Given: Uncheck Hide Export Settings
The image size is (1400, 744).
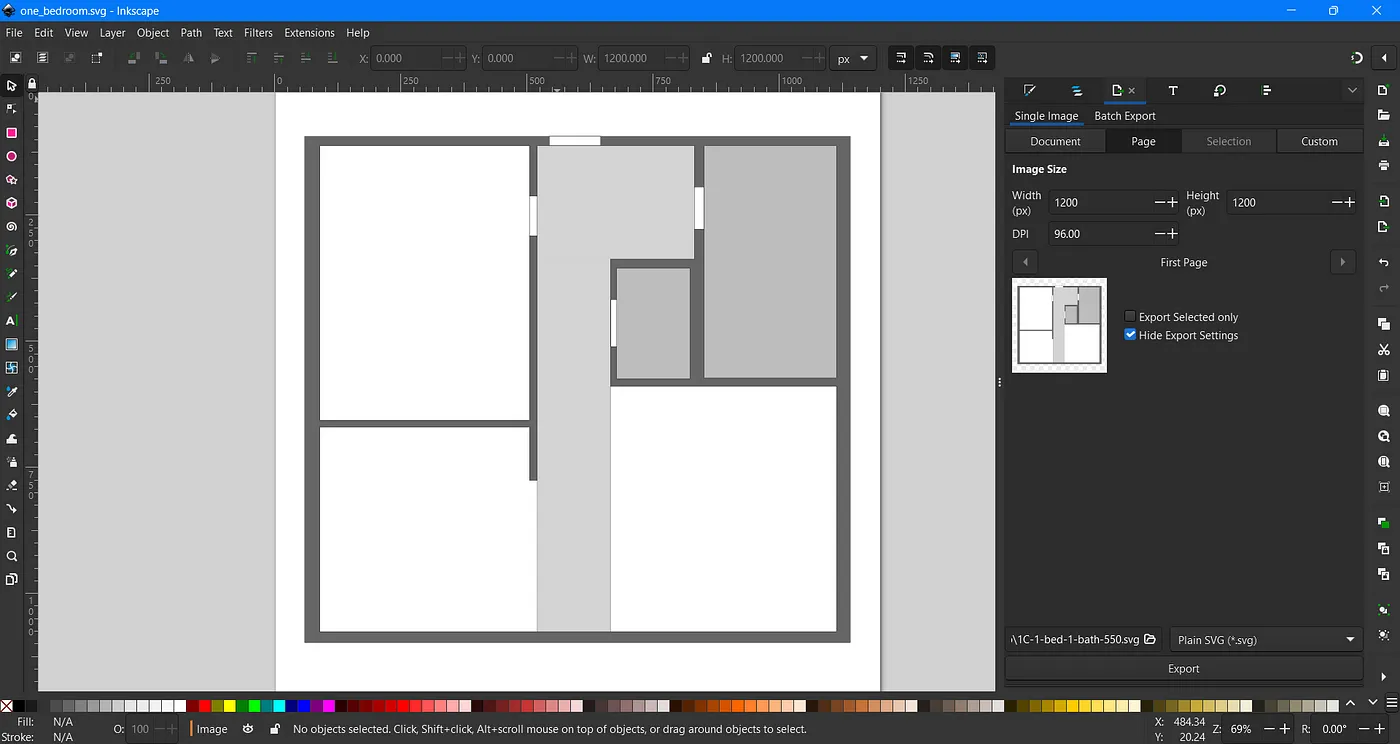Looking at the screenshot, I should pos(1130,335).
